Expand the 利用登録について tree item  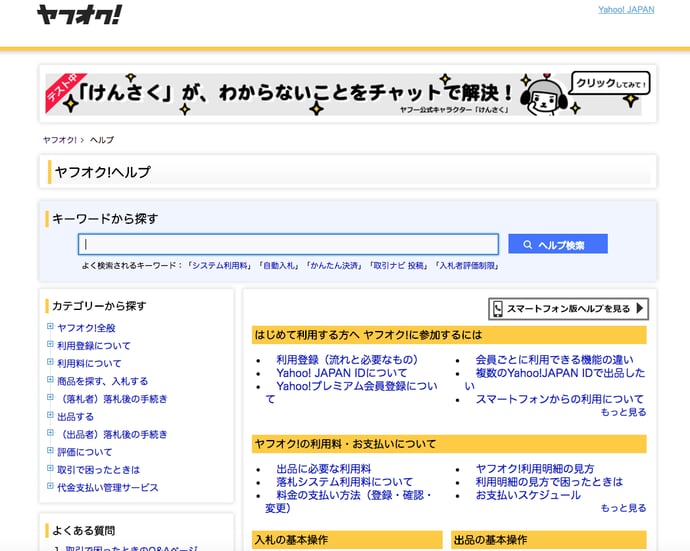click(50, 345)
